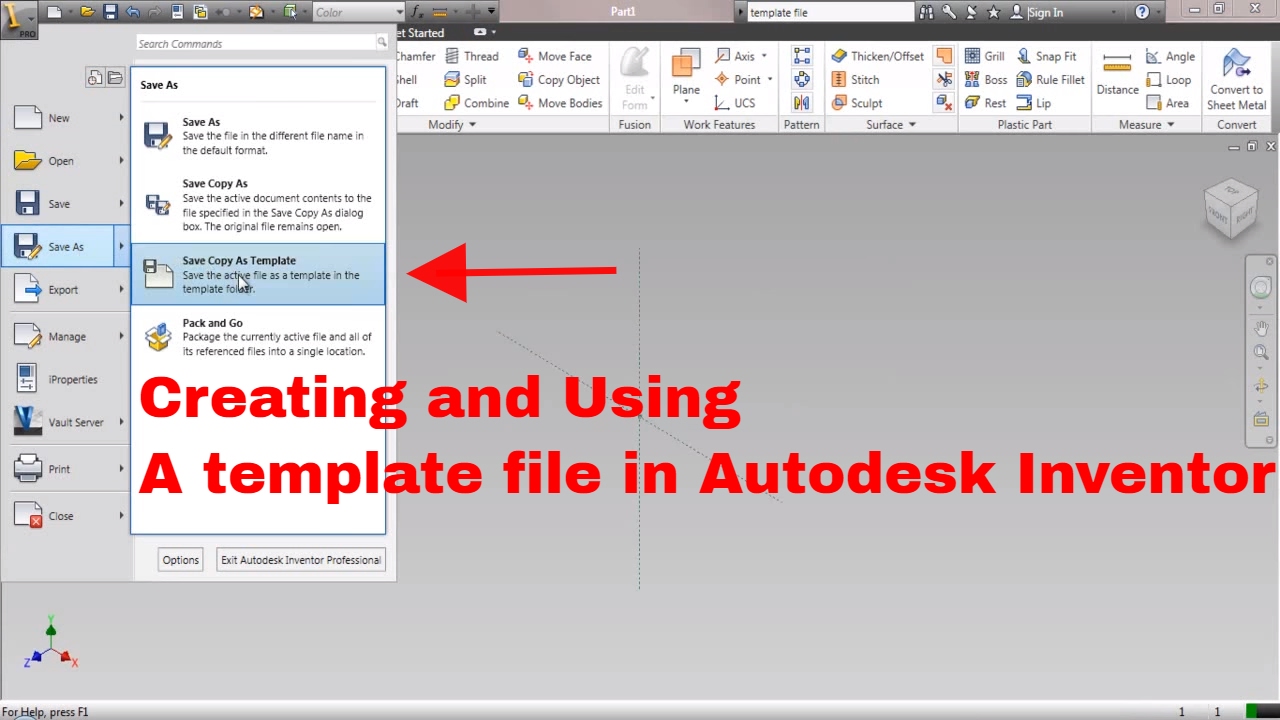Click the Undo icon in quick access toolbar
This screenshot has width=1280, height=720.
click(133, 11)
